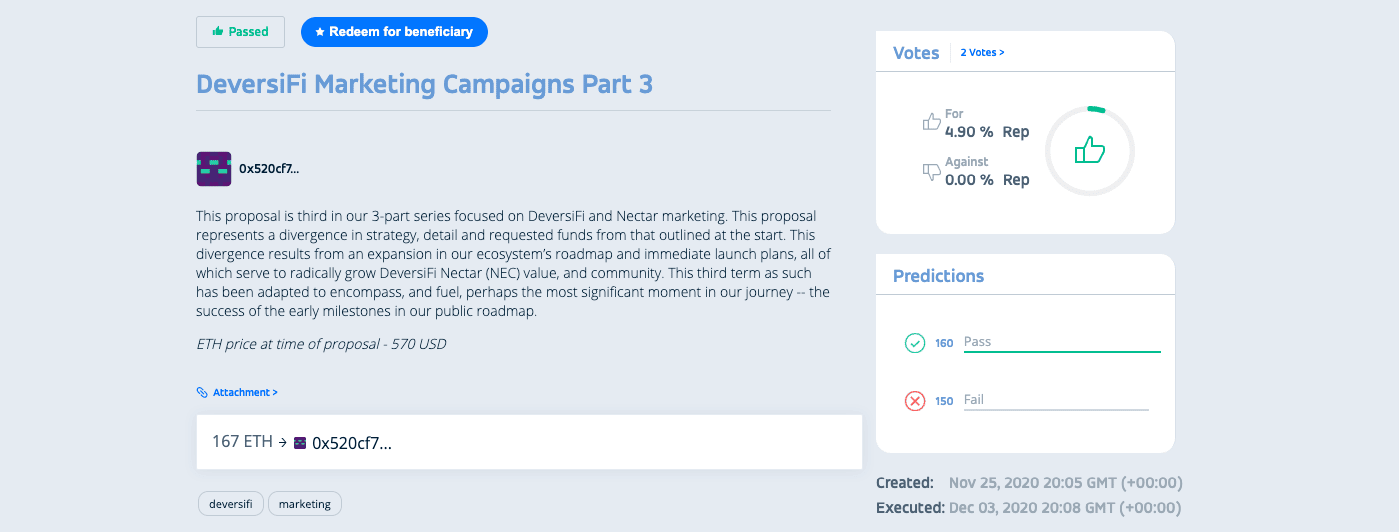
Task: Click the small avatar in the 167 ETH transfer row
Action: pyautogui.click(x=300, y=443)
